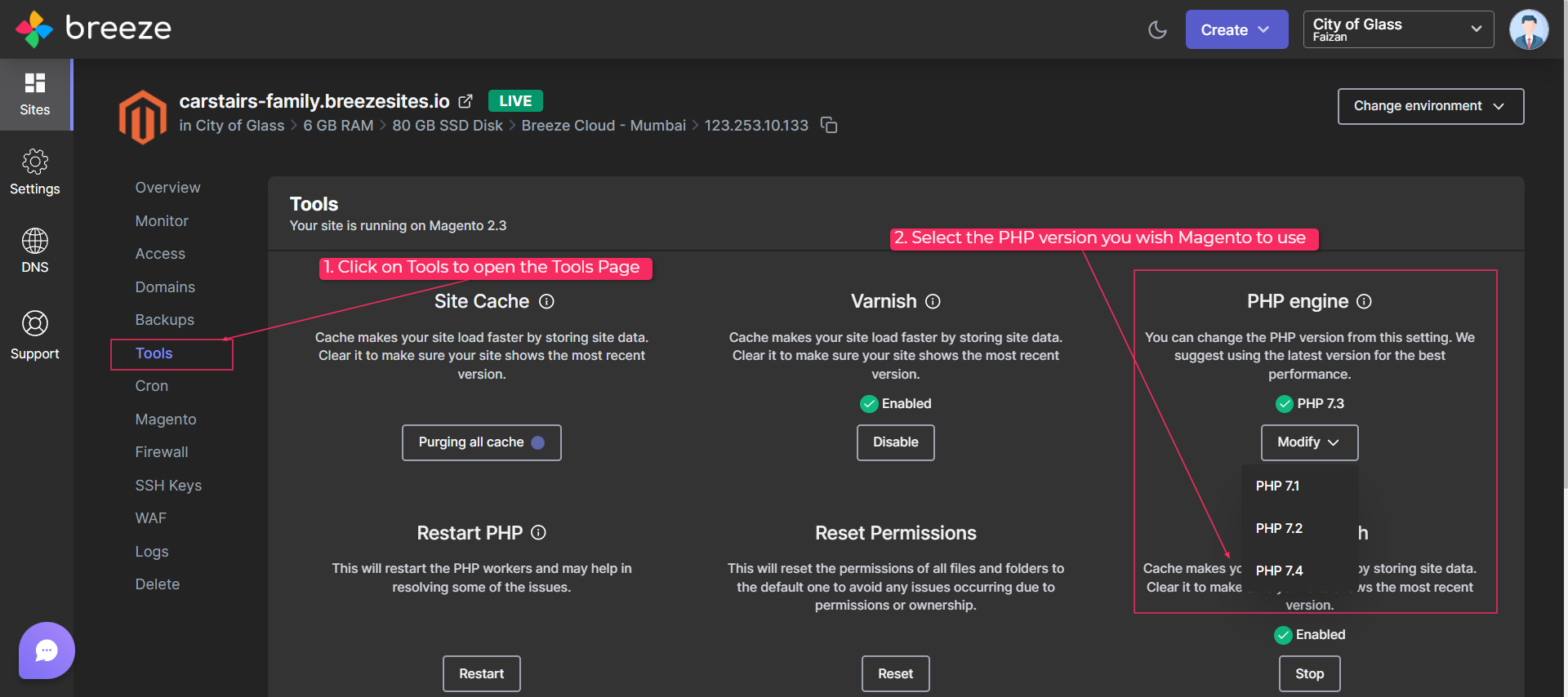Click the breeze logo
This screenshot has width=1568, height=697.
(93, 29)
